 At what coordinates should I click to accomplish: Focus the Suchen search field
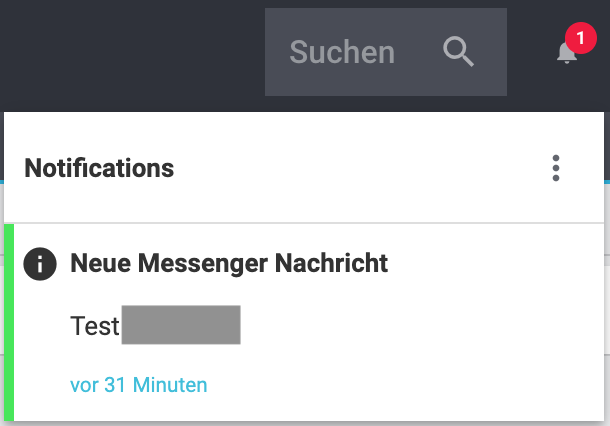tap(360, 52)
